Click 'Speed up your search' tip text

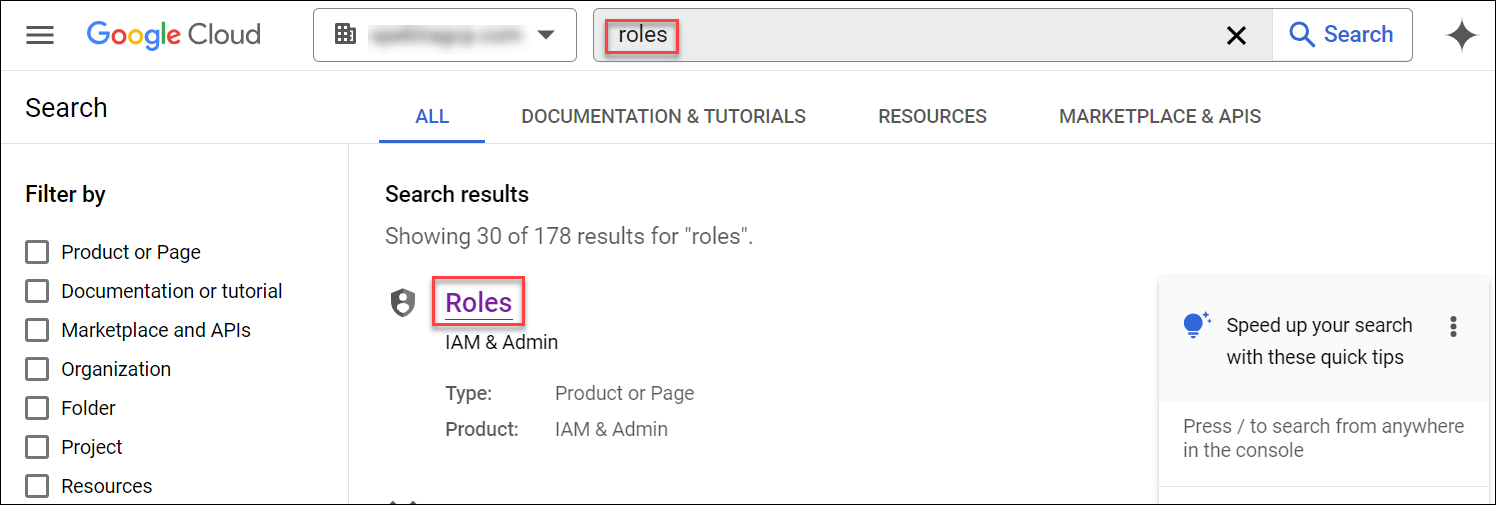tap(1319, 341)
